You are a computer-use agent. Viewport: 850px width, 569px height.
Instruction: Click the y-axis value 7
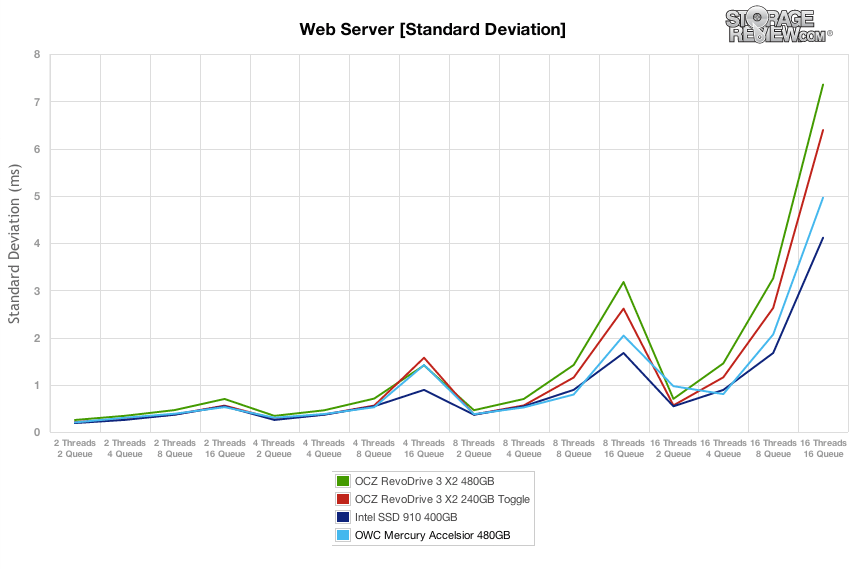pyautogui.click(x=37, y=102)
